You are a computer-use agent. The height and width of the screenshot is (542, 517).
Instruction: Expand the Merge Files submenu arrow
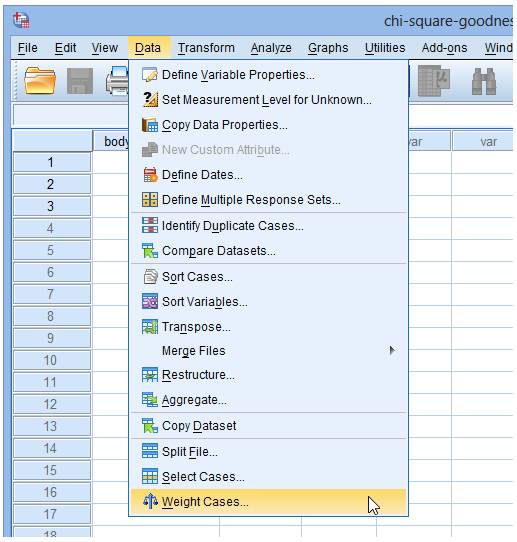point(392,350)
